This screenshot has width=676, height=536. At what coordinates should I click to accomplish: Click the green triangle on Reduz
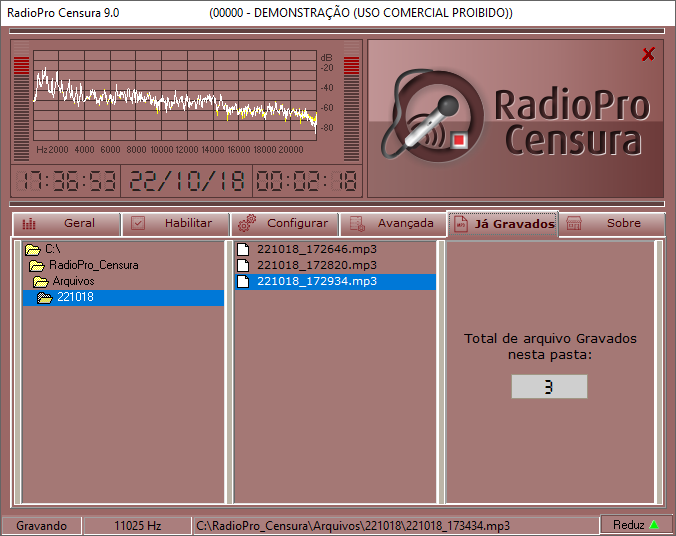[654, 525]
